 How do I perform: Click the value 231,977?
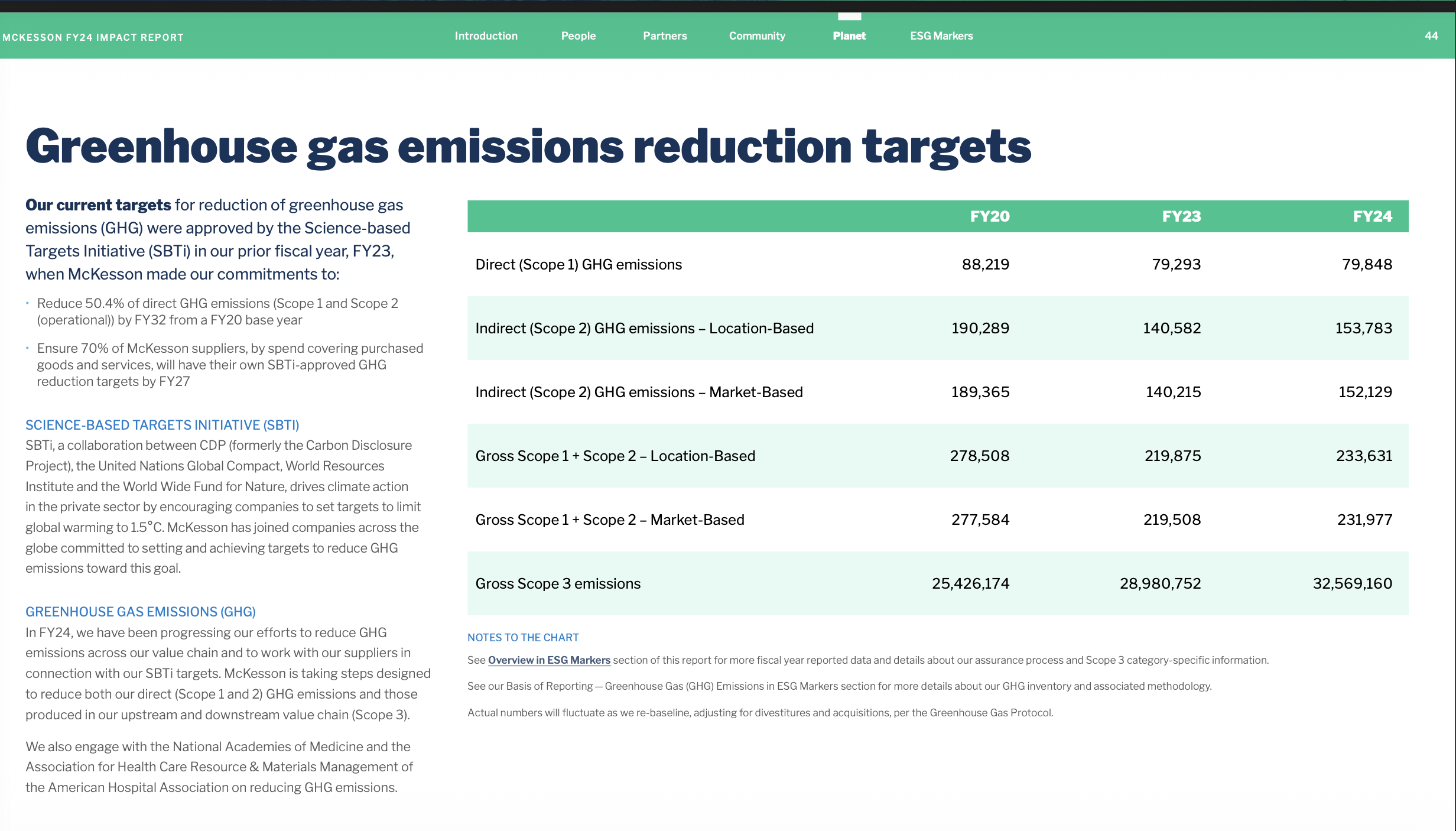pyautogui.click(x=1365, y=520)
